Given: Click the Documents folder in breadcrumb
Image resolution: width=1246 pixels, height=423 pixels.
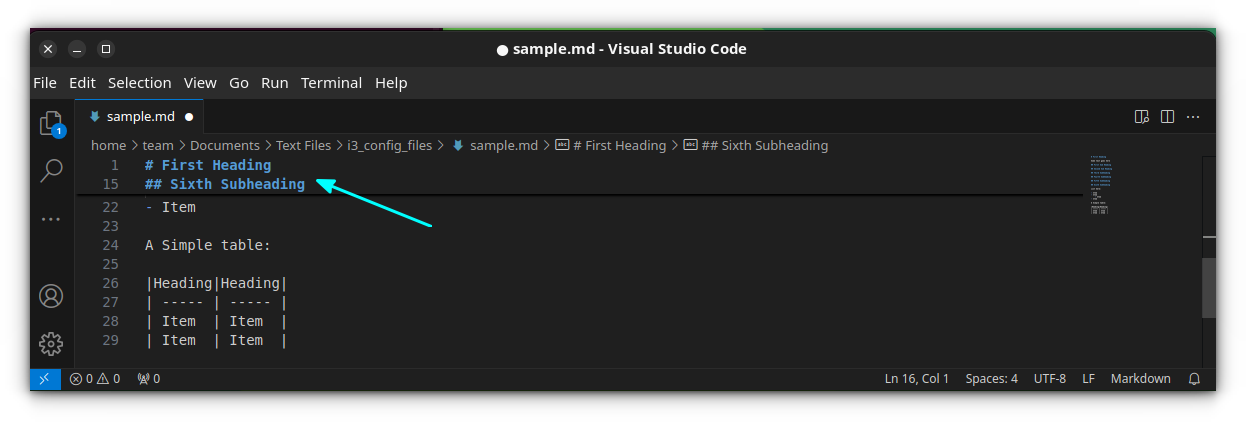Looking at the screenshot, I should pyautogui.click(x=225, y=146).
